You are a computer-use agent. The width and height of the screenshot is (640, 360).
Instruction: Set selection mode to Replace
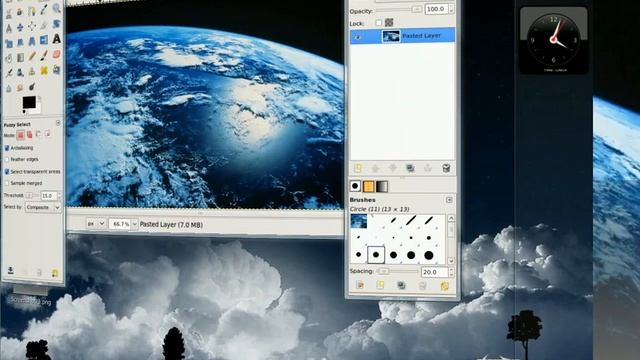click(x=20, y=135)
